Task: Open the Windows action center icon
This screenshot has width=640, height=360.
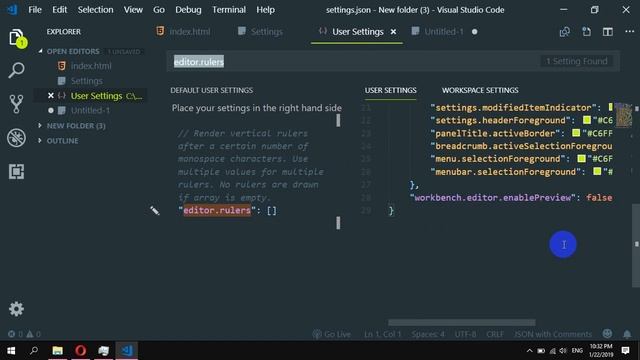Action: (625, 351)
